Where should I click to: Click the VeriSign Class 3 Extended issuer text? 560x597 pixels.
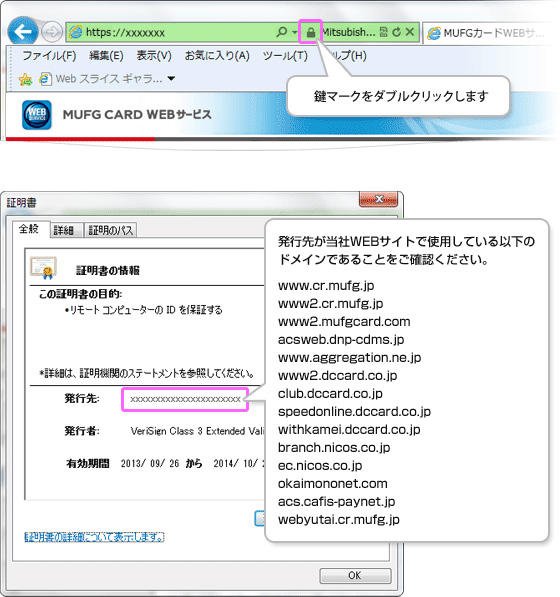click(x=197, y=431)
